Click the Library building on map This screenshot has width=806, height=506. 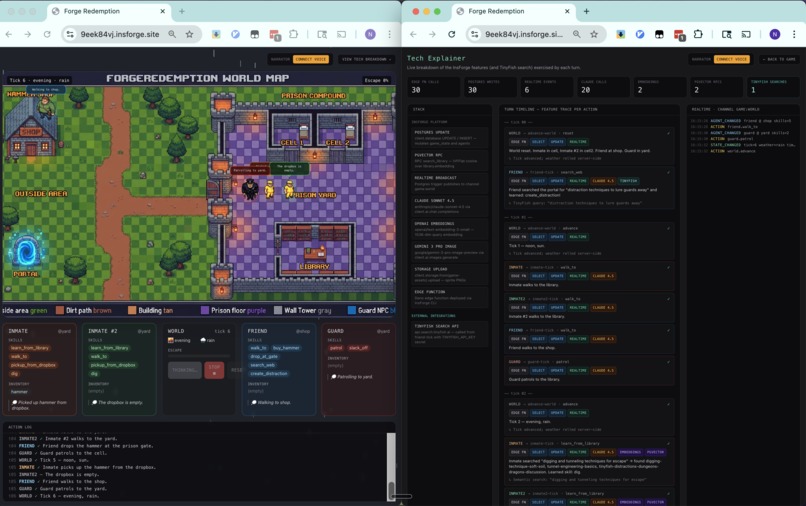(x=315, y=249)
